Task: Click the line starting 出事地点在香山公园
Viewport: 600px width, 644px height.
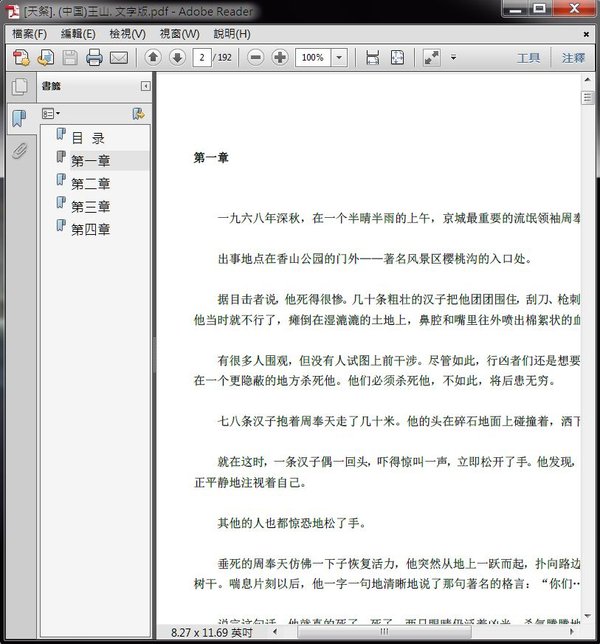Action: [375, 259]
